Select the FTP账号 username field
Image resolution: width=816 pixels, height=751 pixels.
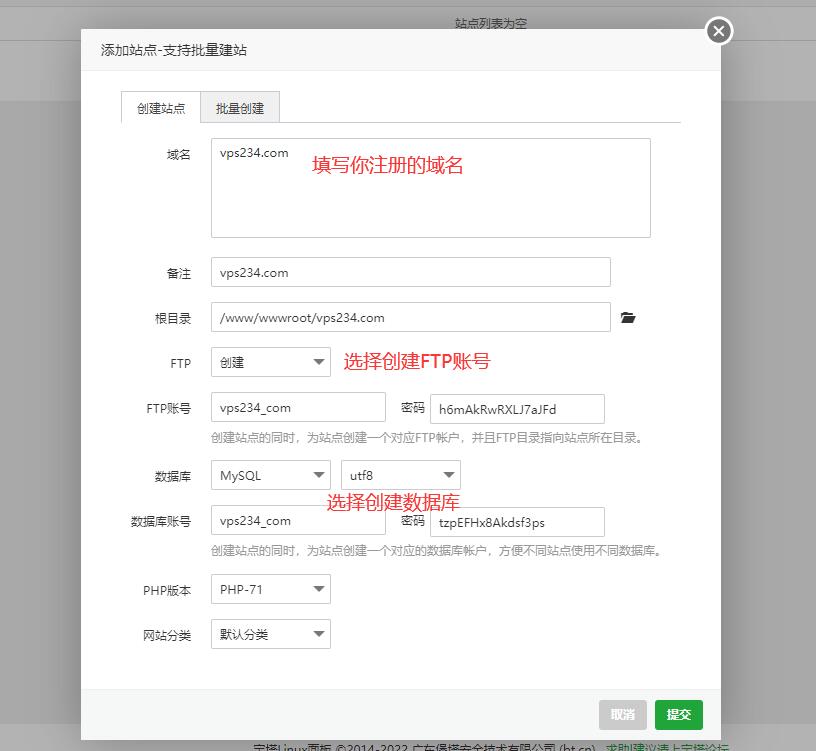tap(298, 407)
